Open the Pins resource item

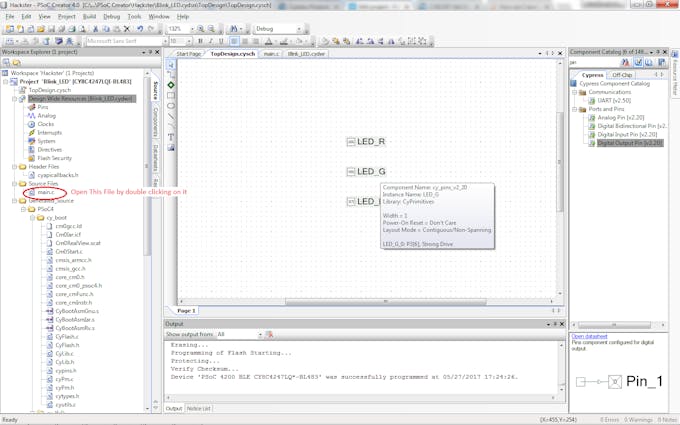43,106
